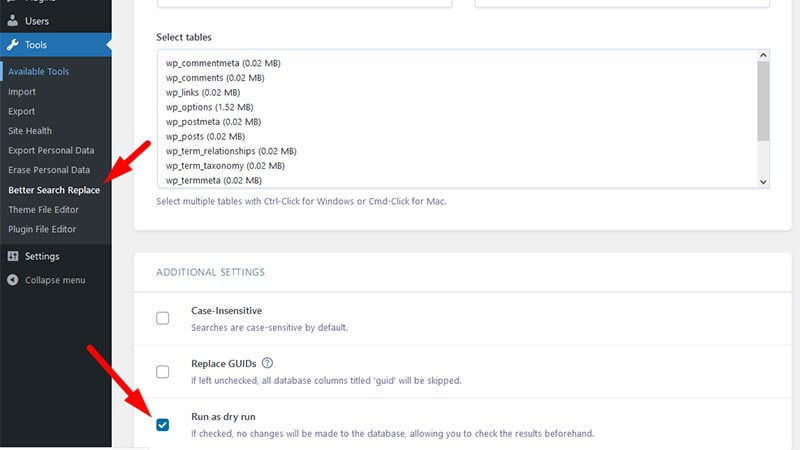Viewport: 800px width, 450px height.
Task: Click the table list scroll down arrow
Action: (x=763, y=182)
